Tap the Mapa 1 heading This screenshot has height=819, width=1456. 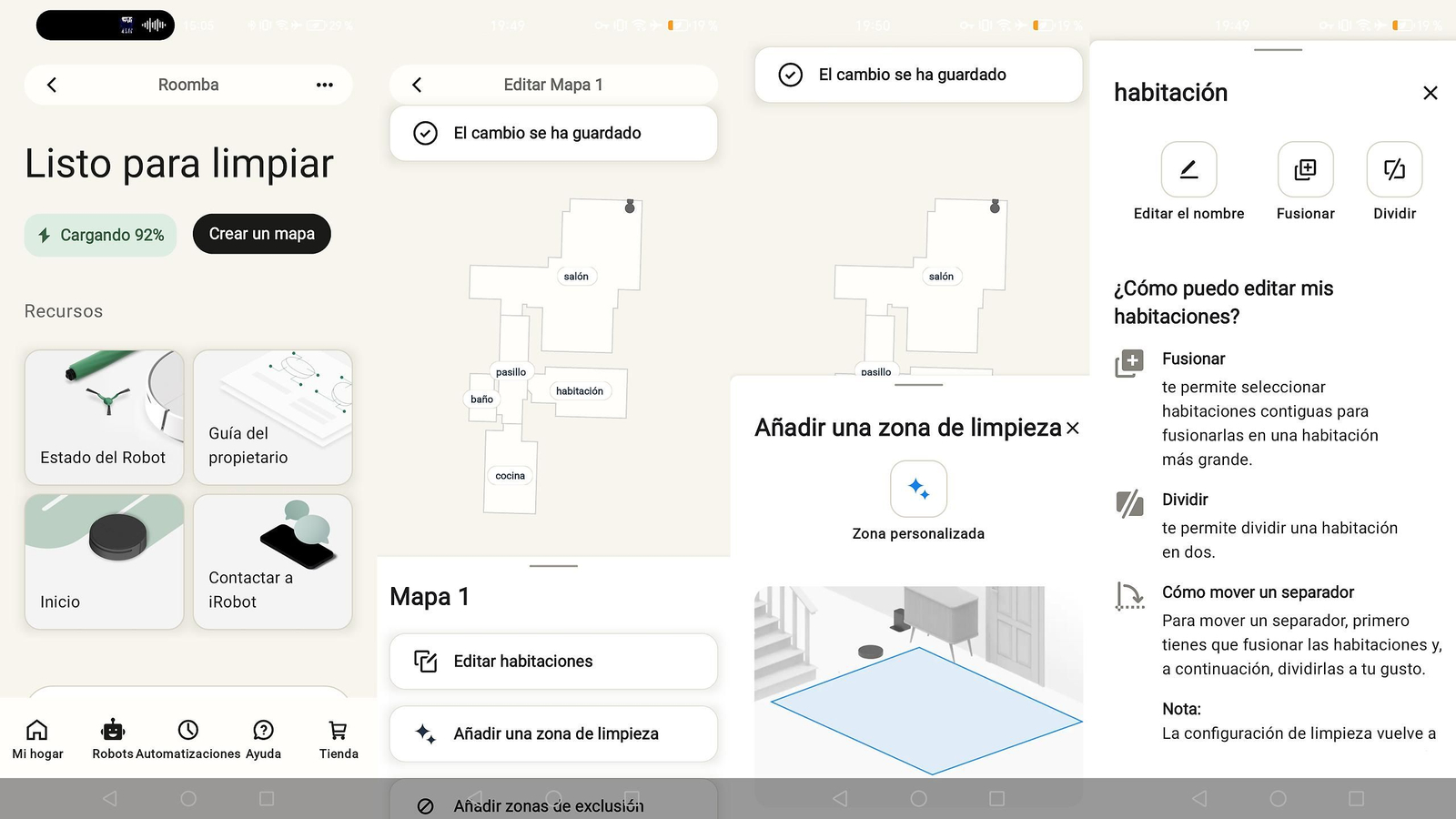[430, 597]
